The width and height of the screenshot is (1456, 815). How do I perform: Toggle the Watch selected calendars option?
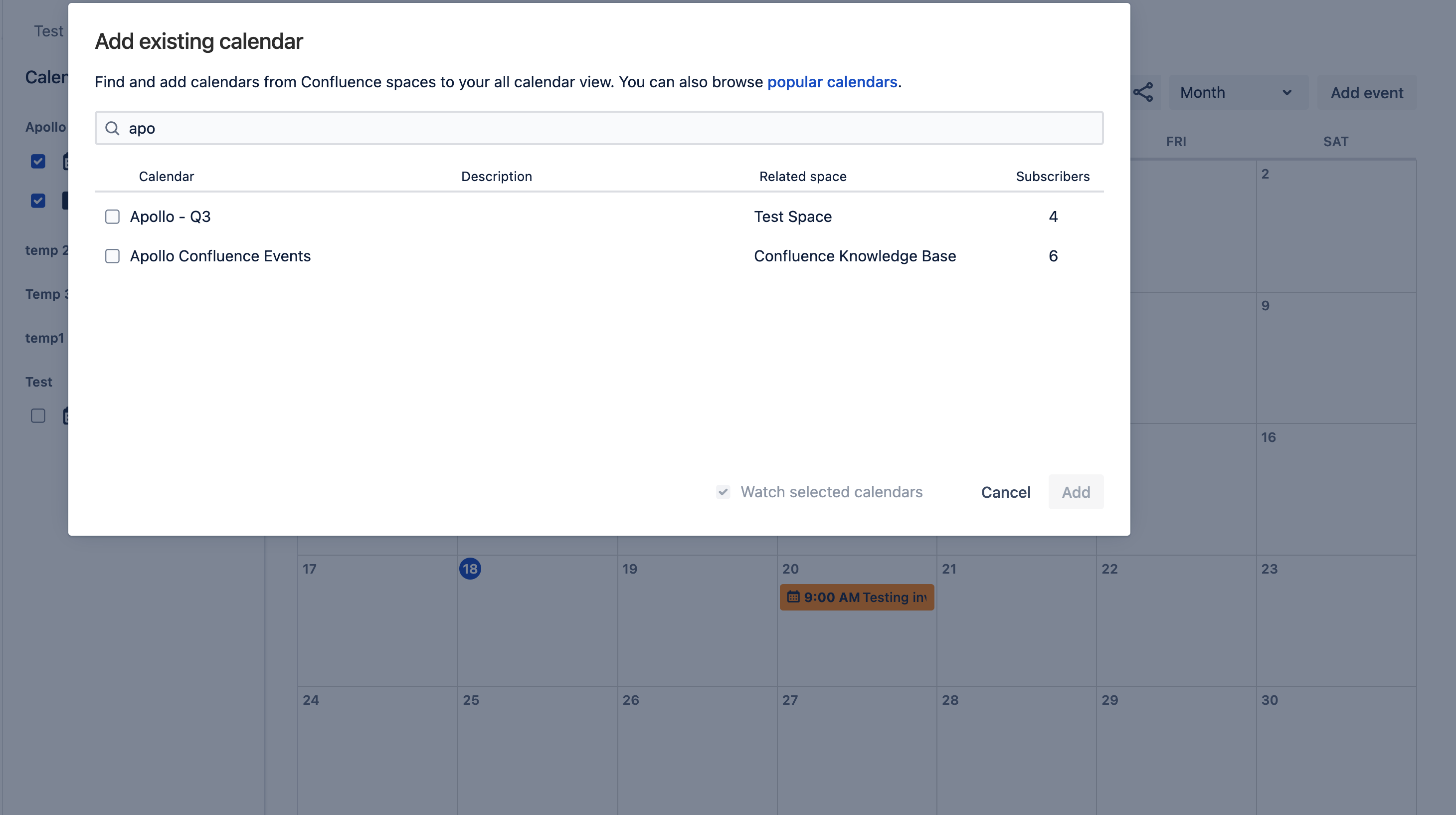tap(722, 491)
